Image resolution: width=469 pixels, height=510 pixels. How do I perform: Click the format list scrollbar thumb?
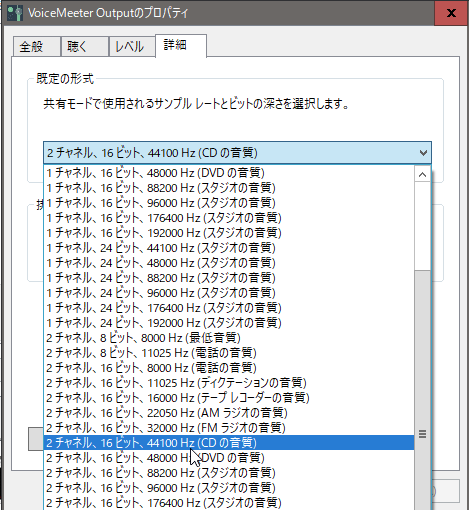tap(423, 390)
